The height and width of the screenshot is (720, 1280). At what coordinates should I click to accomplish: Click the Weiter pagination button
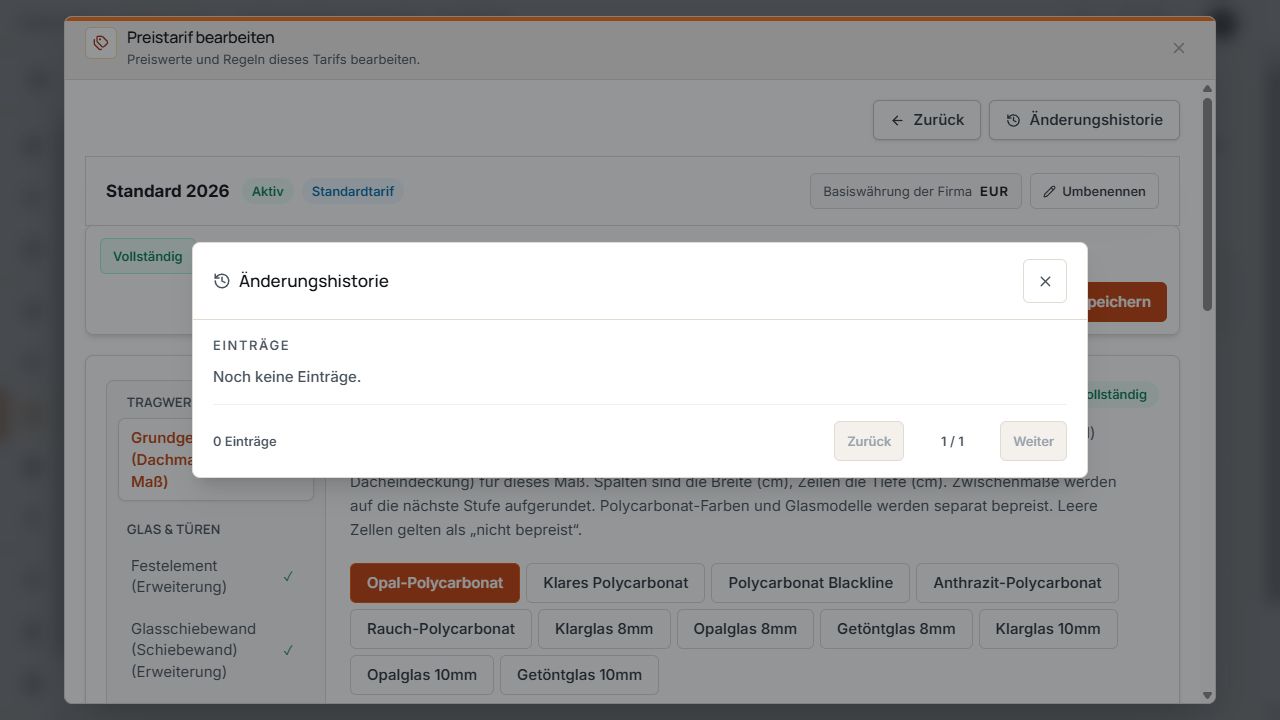point(1033,441)
